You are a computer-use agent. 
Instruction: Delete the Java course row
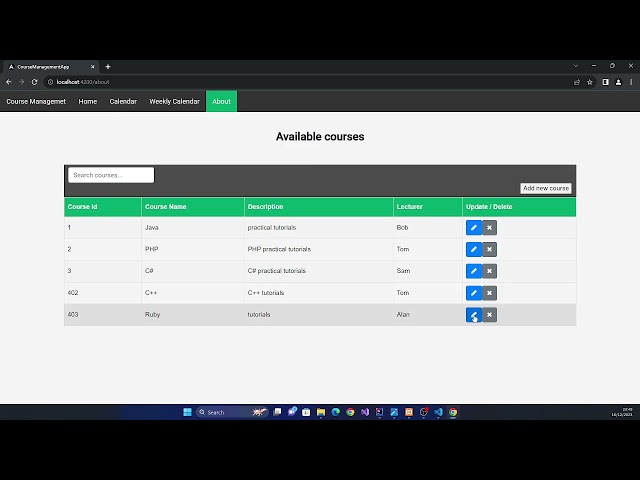point(489,228)
